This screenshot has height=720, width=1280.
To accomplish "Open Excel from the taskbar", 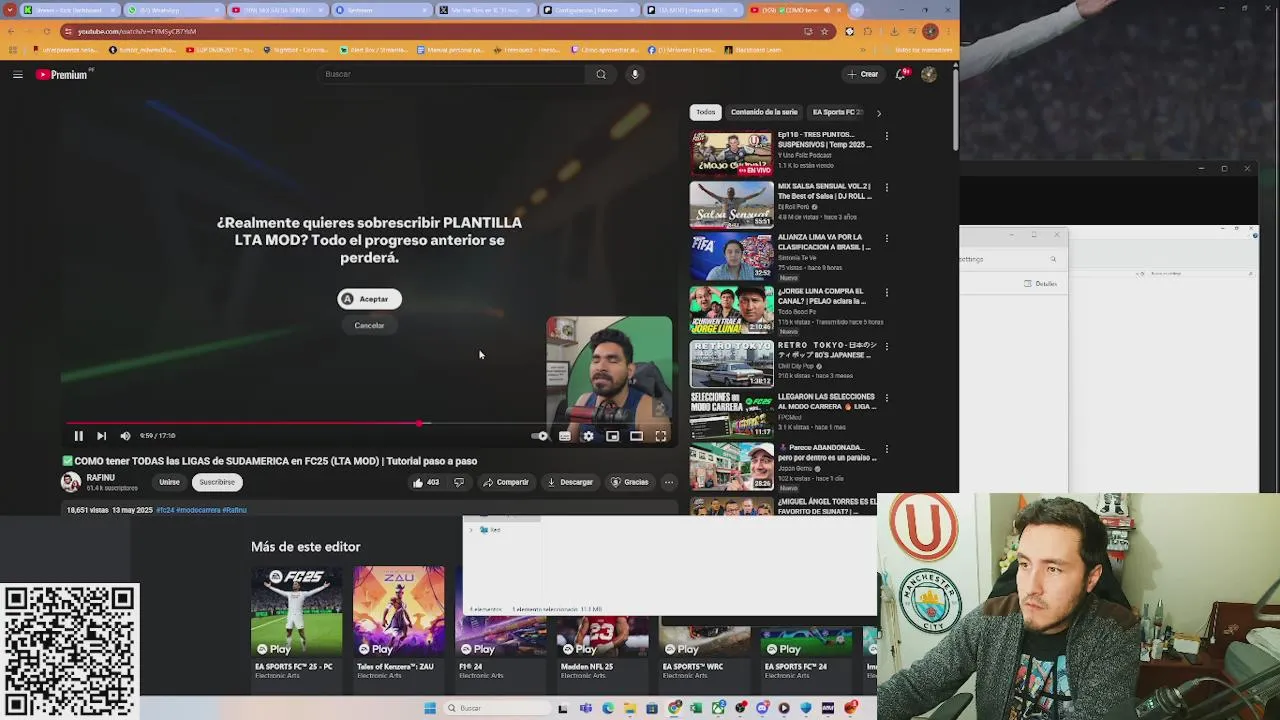I will point(696,708).
